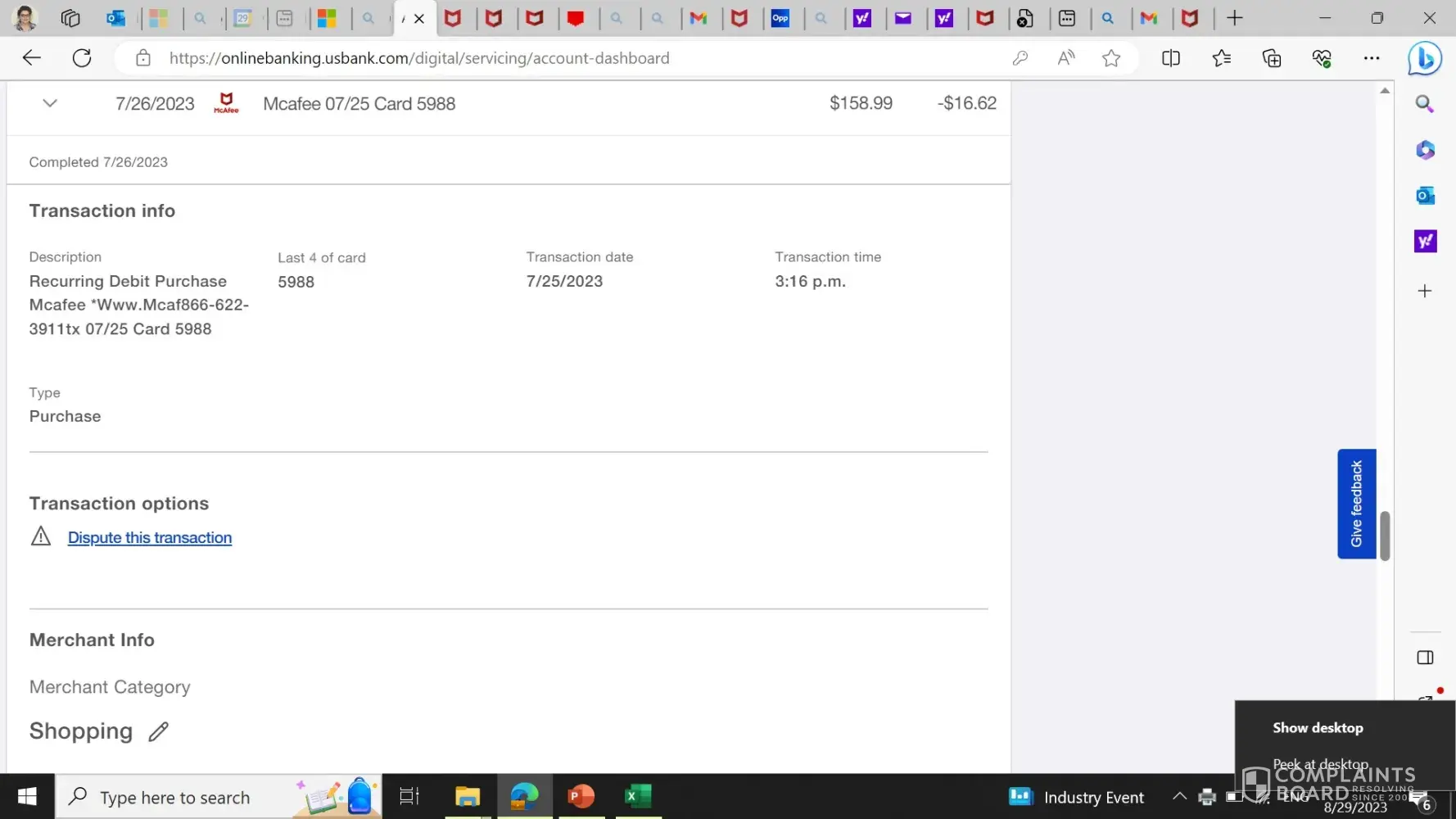Open a new browser tab
1456x819 pixels.
(x=1234, y=18)
